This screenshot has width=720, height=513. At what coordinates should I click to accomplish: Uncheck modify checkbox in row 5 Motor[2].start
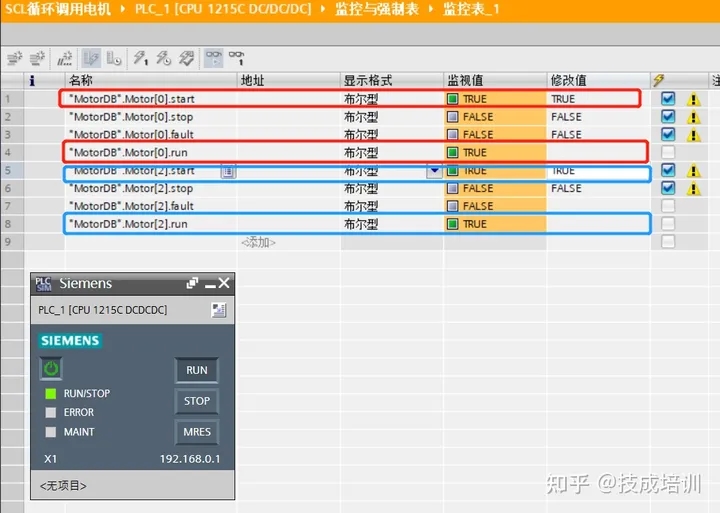[668, 170]
